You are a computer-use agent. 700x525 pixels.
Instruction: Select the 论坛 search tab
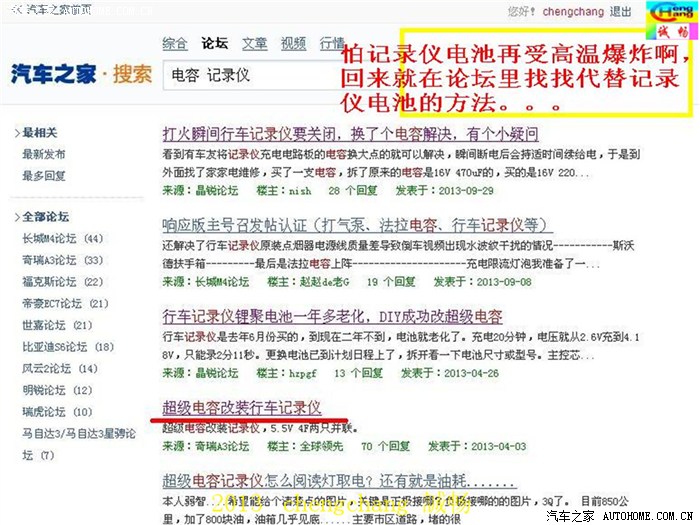tap(214, 43)
